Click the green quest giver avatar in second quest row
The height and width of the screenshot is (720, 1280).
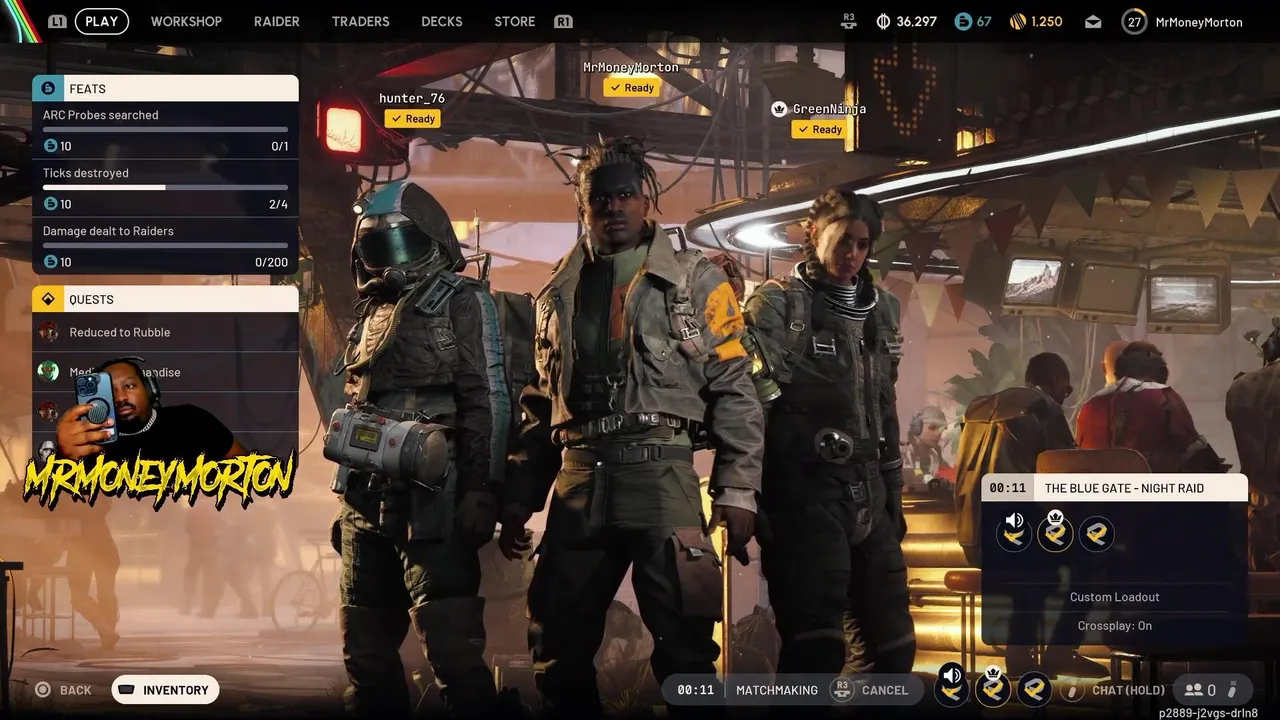(48, 372)
